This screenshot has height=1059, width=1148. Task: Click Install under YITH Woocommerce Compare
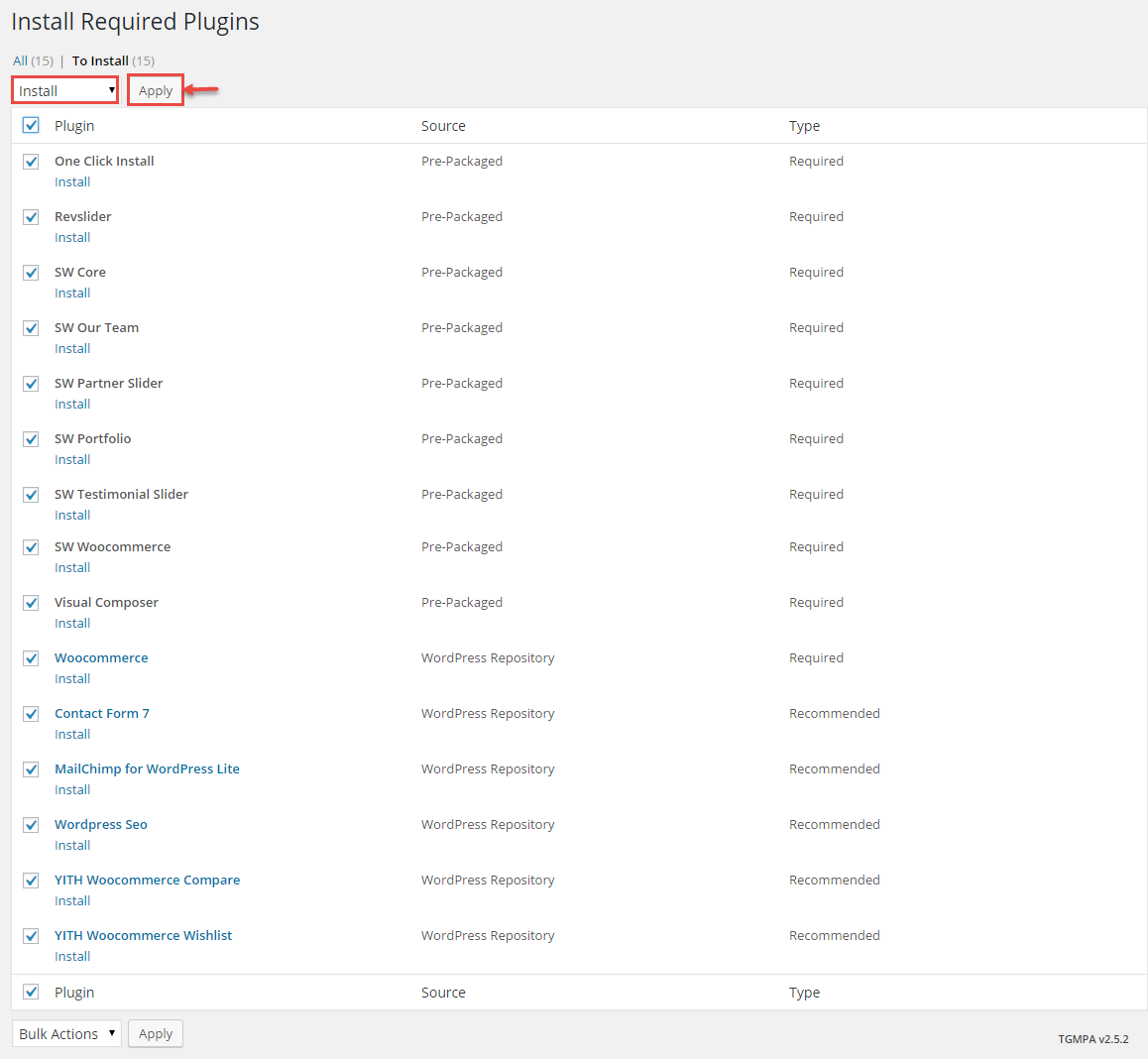click(72, 900)
